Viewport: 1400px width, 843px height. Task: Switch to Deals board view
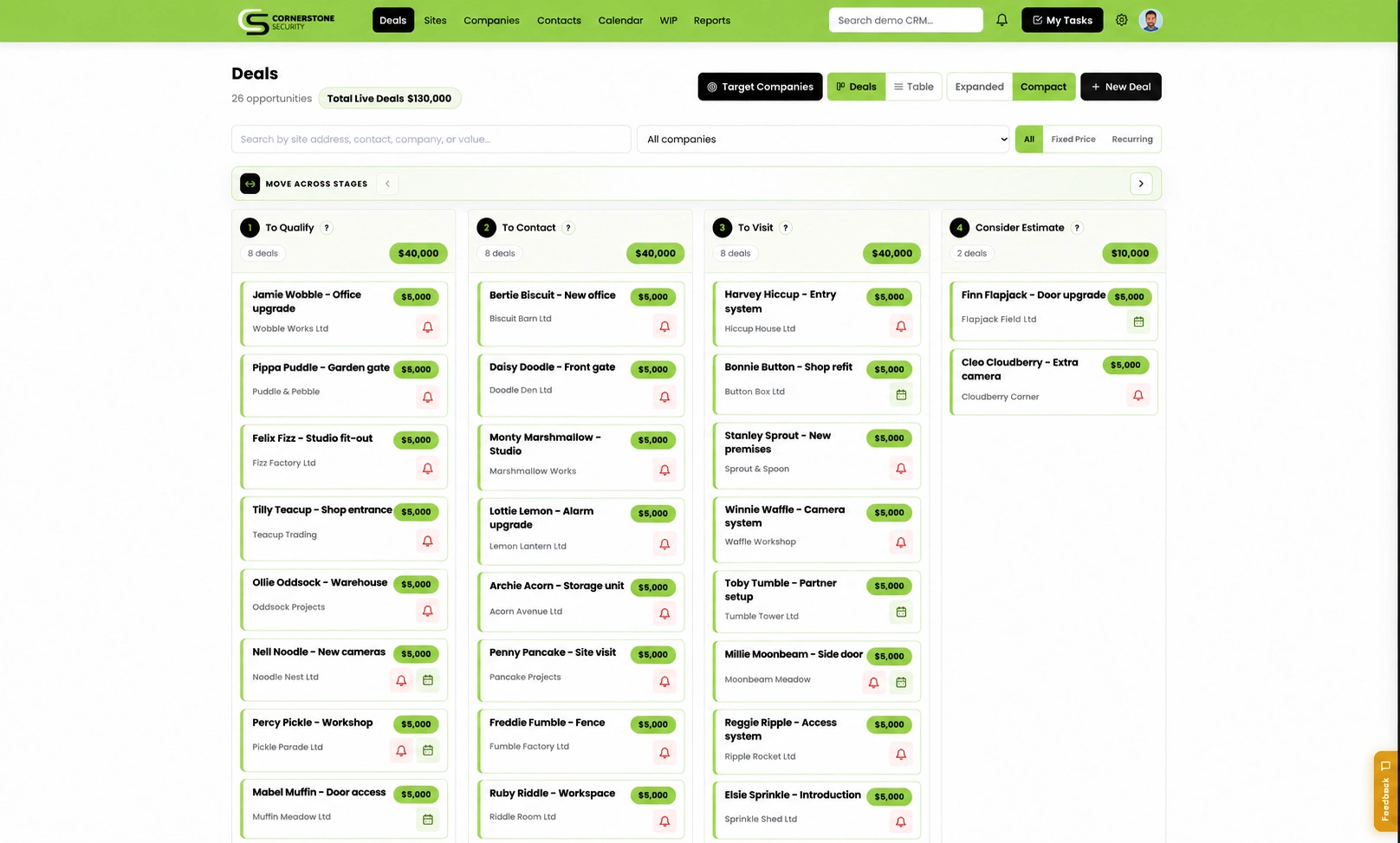[x=856, y=87]
